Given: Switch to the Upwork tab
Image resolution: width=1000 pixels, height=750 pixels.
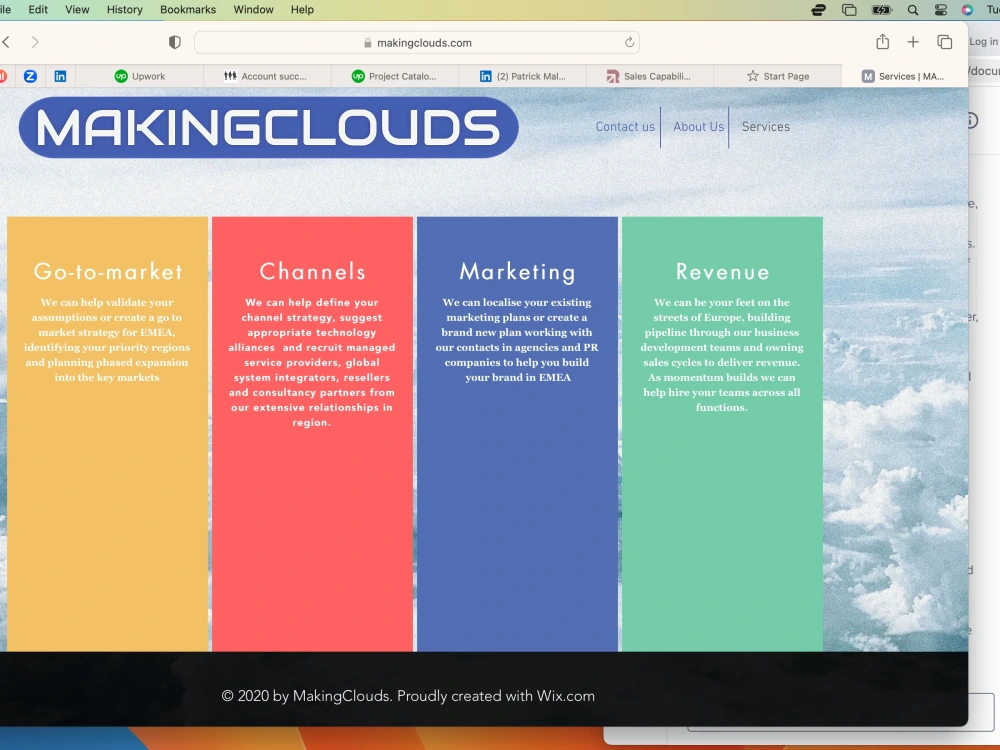Looking at the screenshot, I should (x=140, y=76).
